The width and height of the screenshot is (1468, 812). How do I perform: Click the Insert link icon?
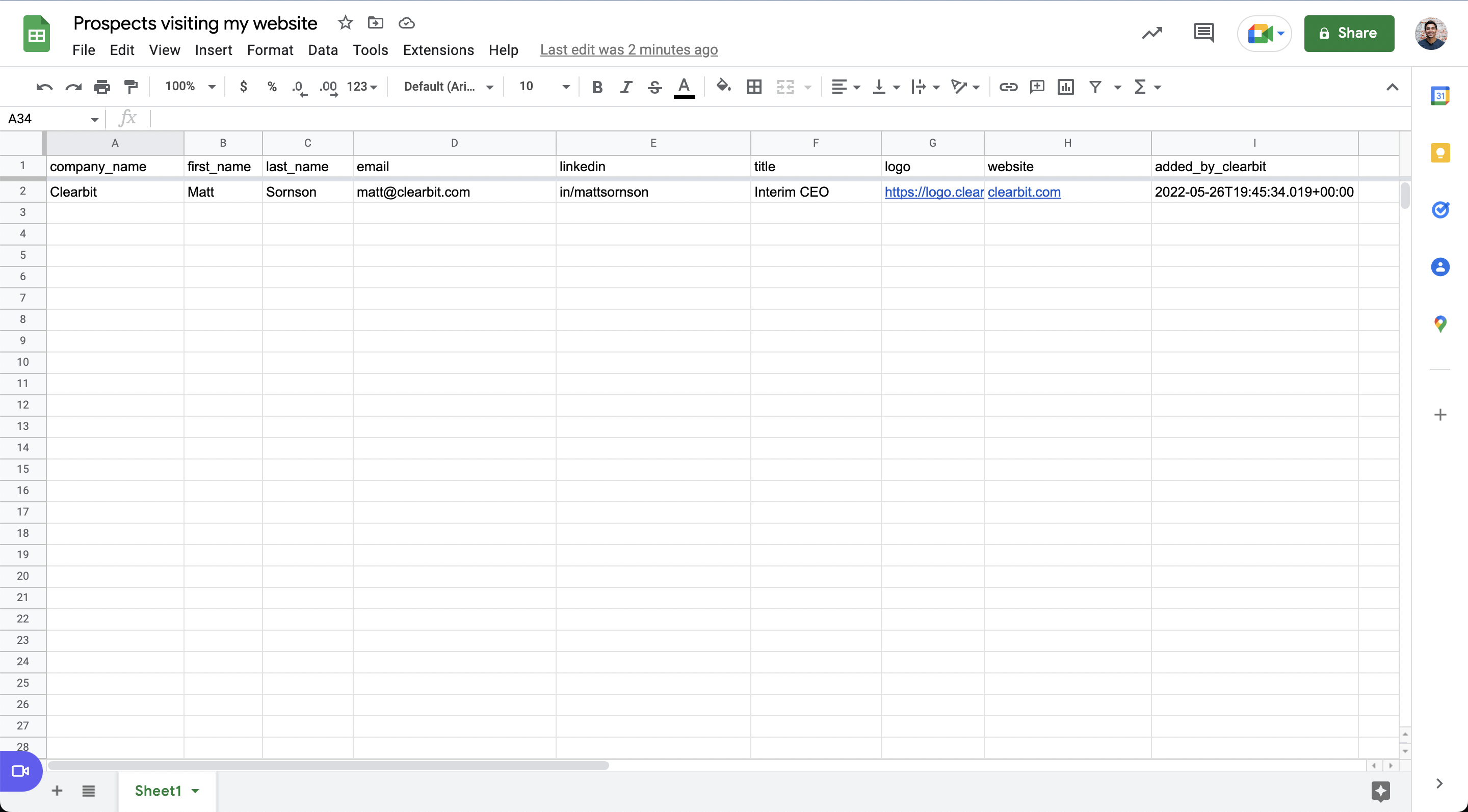1008,87
